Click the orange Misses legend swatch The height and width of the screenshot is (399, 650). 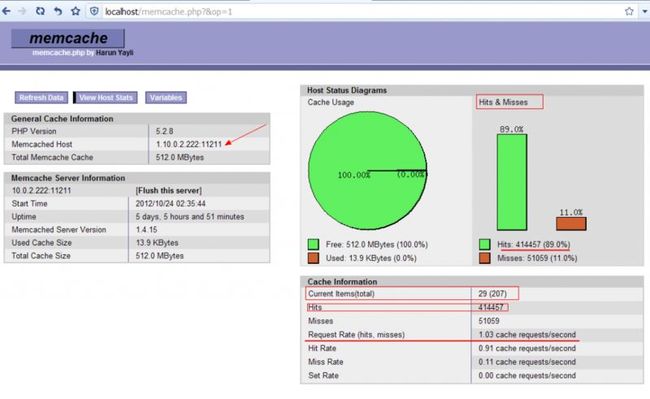[x=485, y=258]
